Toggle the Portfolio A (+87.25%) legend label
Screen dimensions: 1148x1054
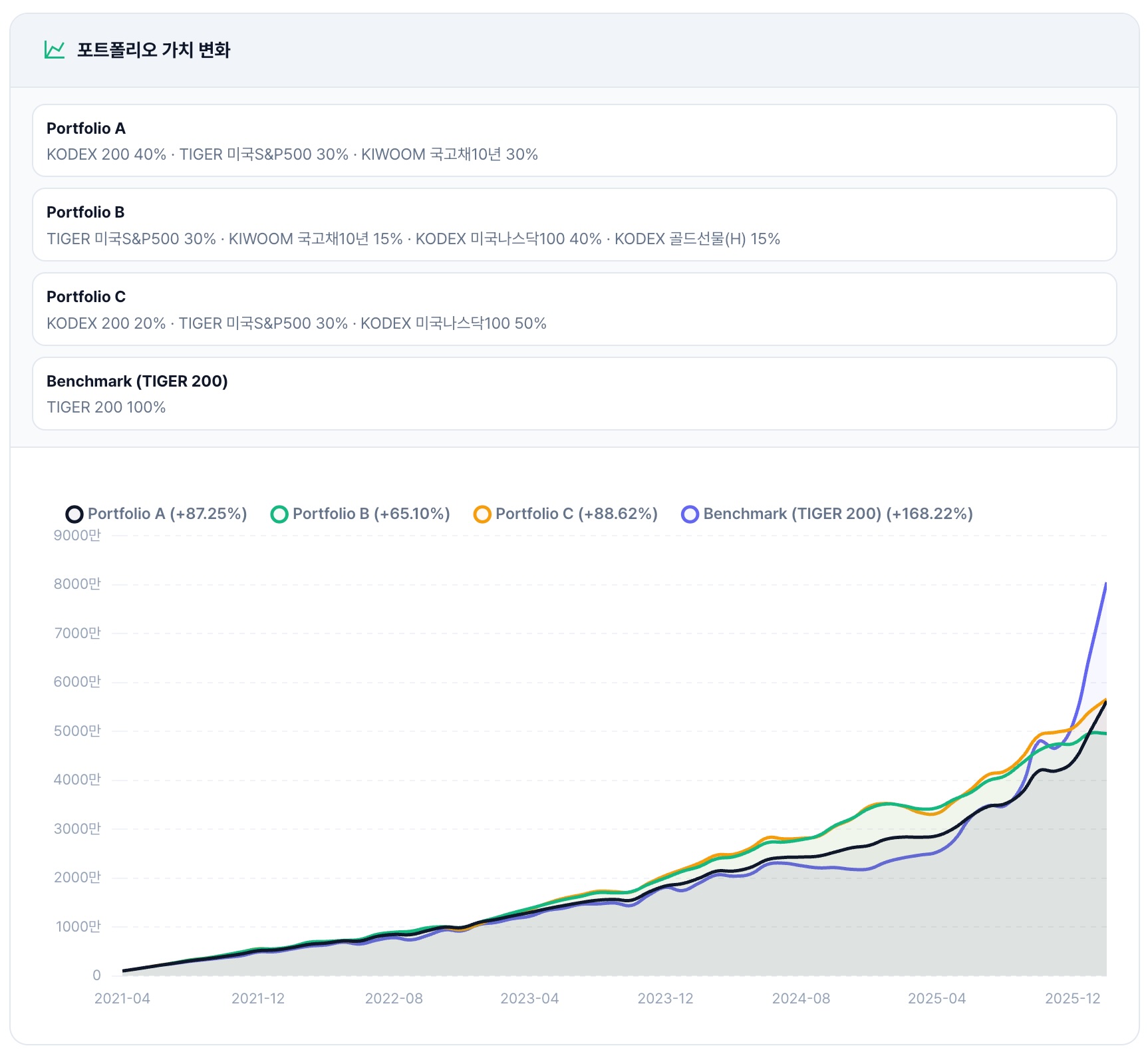pyautogui.click(x=167, y=514)
